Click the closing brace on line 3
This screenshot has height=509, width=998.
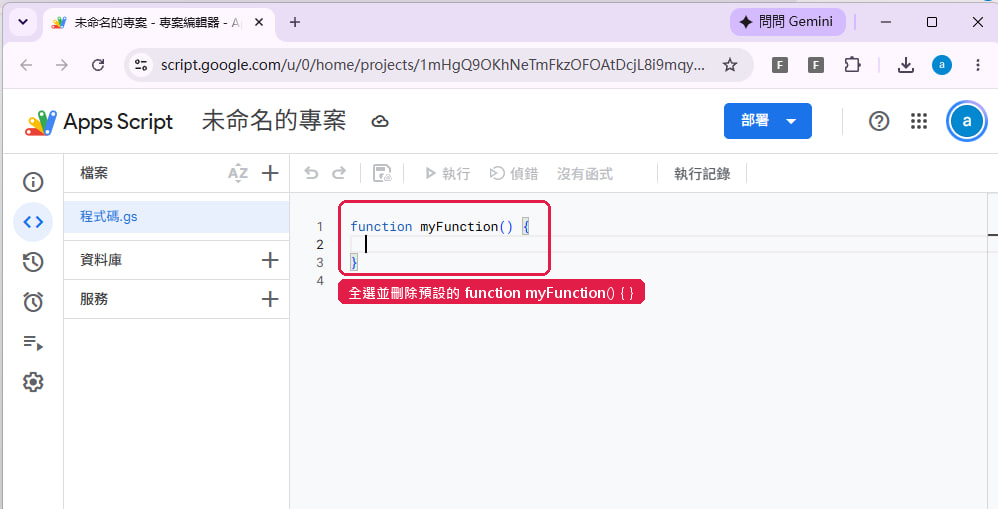pyautogui.click(x=354, y=262)
